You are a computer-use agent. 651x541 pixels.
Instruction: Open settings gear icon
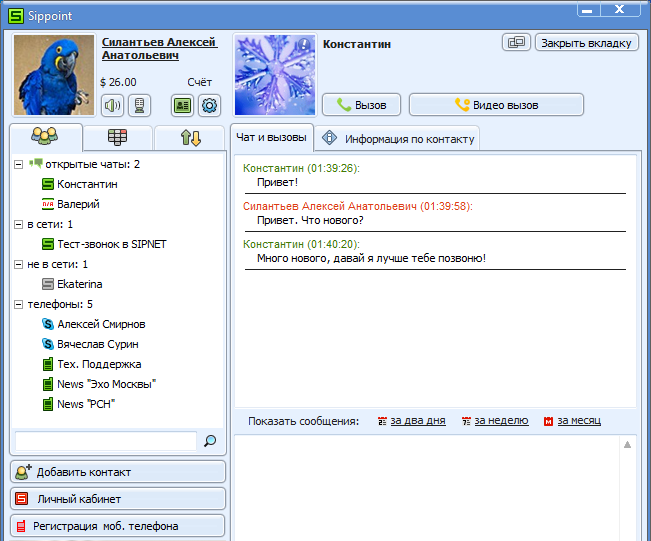pos(209,105)
